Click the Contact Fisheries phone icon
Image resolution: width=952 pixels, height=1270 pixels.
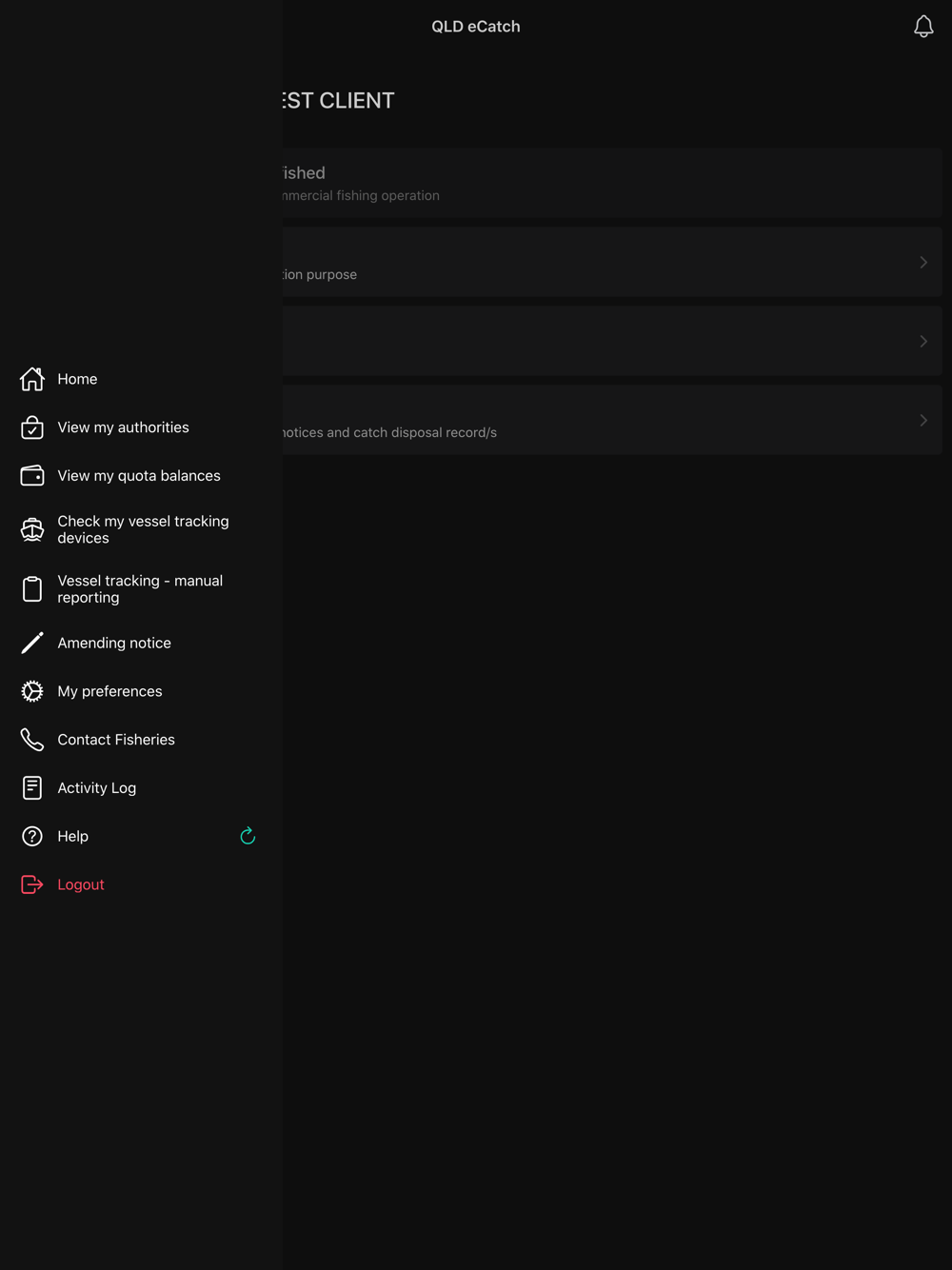(x=32, y=740)
